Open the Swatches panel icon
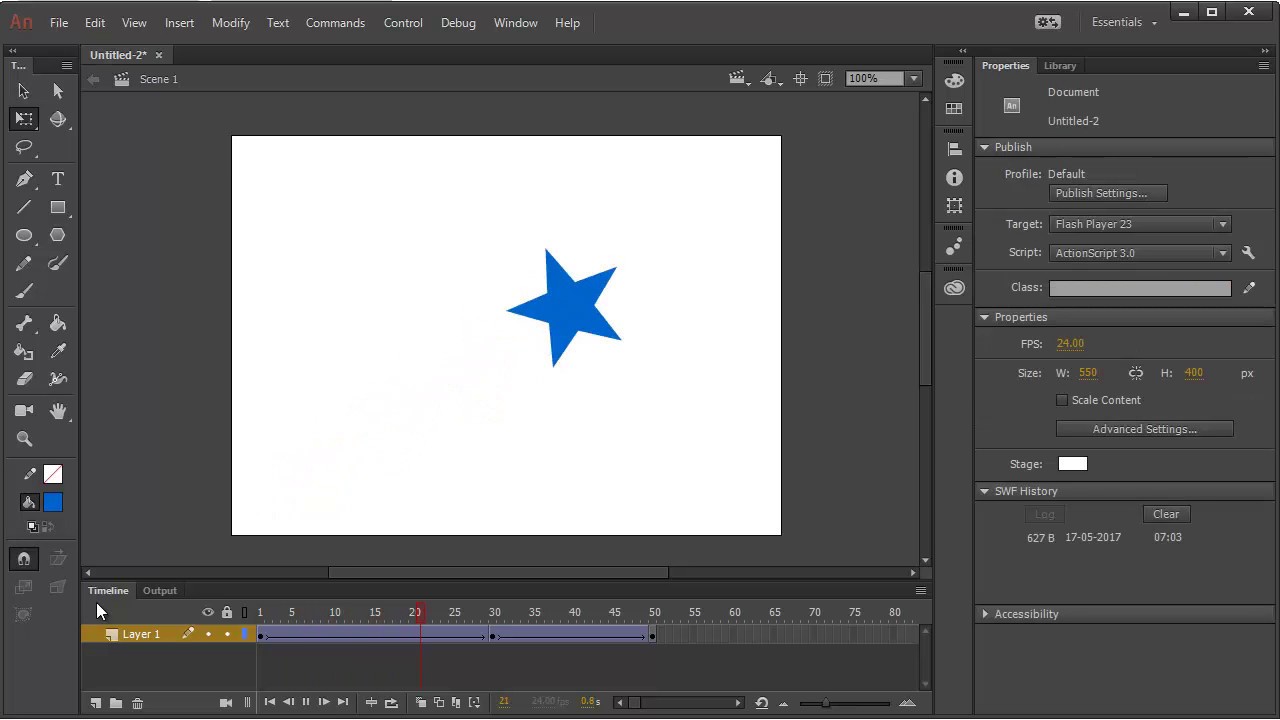Screen dimensions: 1280x720 954,108
